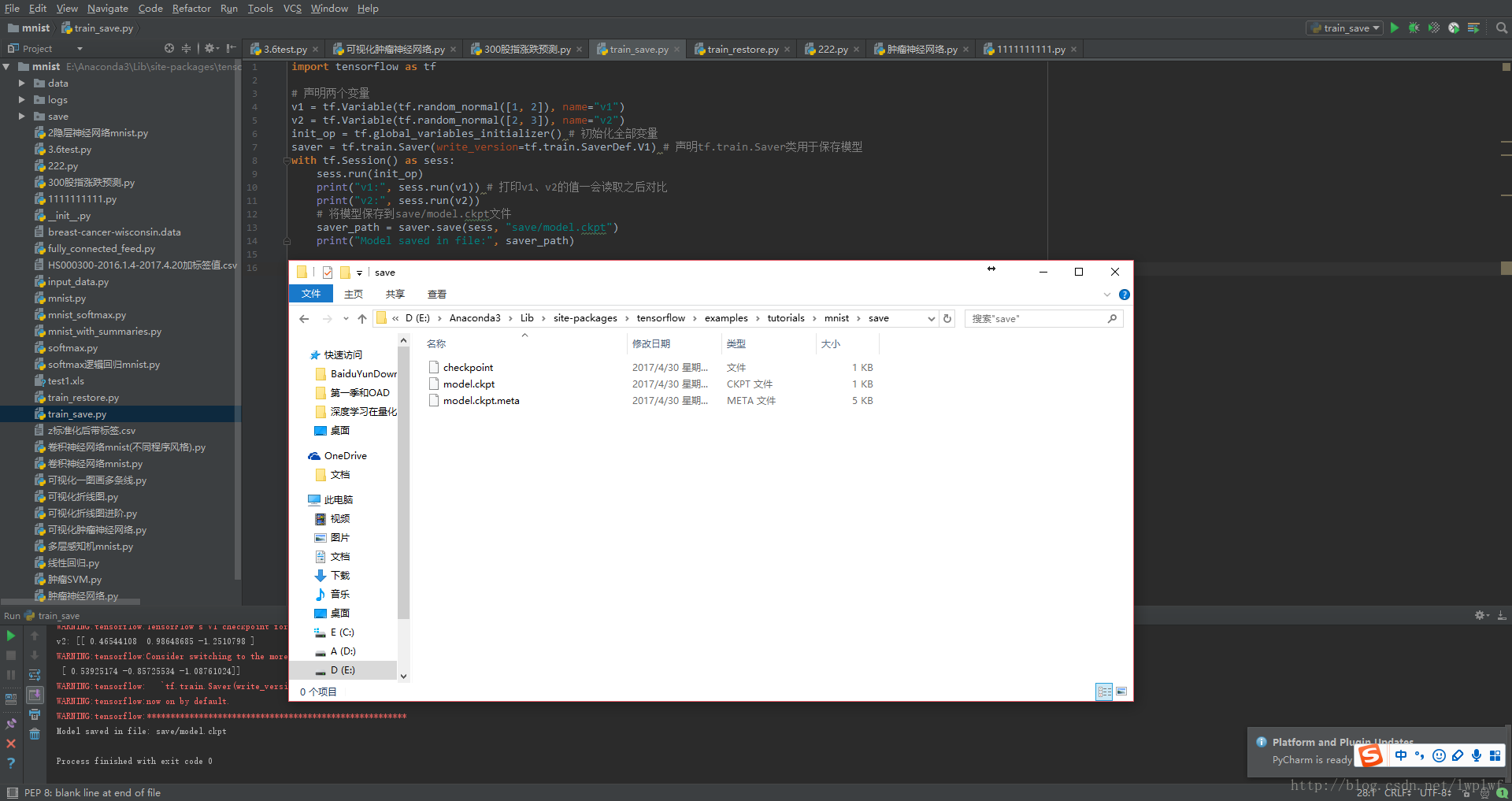This screenshot has height=801, width=1512.
Task: Pin the Run tab with pin icon
Action: pos(11,723)
